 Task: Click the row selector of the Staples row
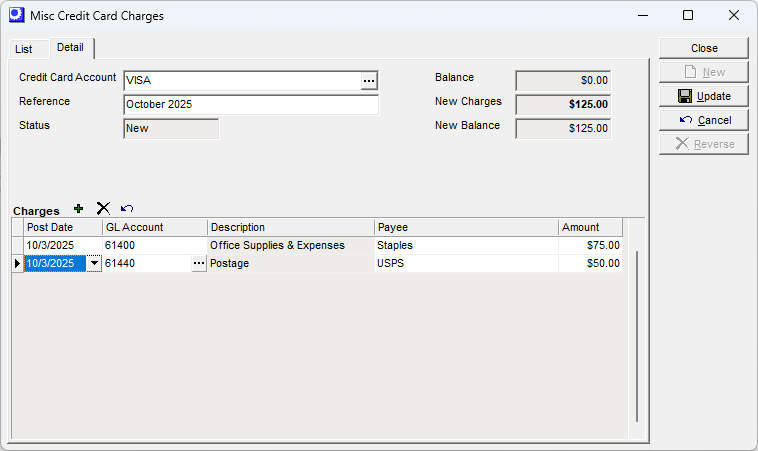17,246
